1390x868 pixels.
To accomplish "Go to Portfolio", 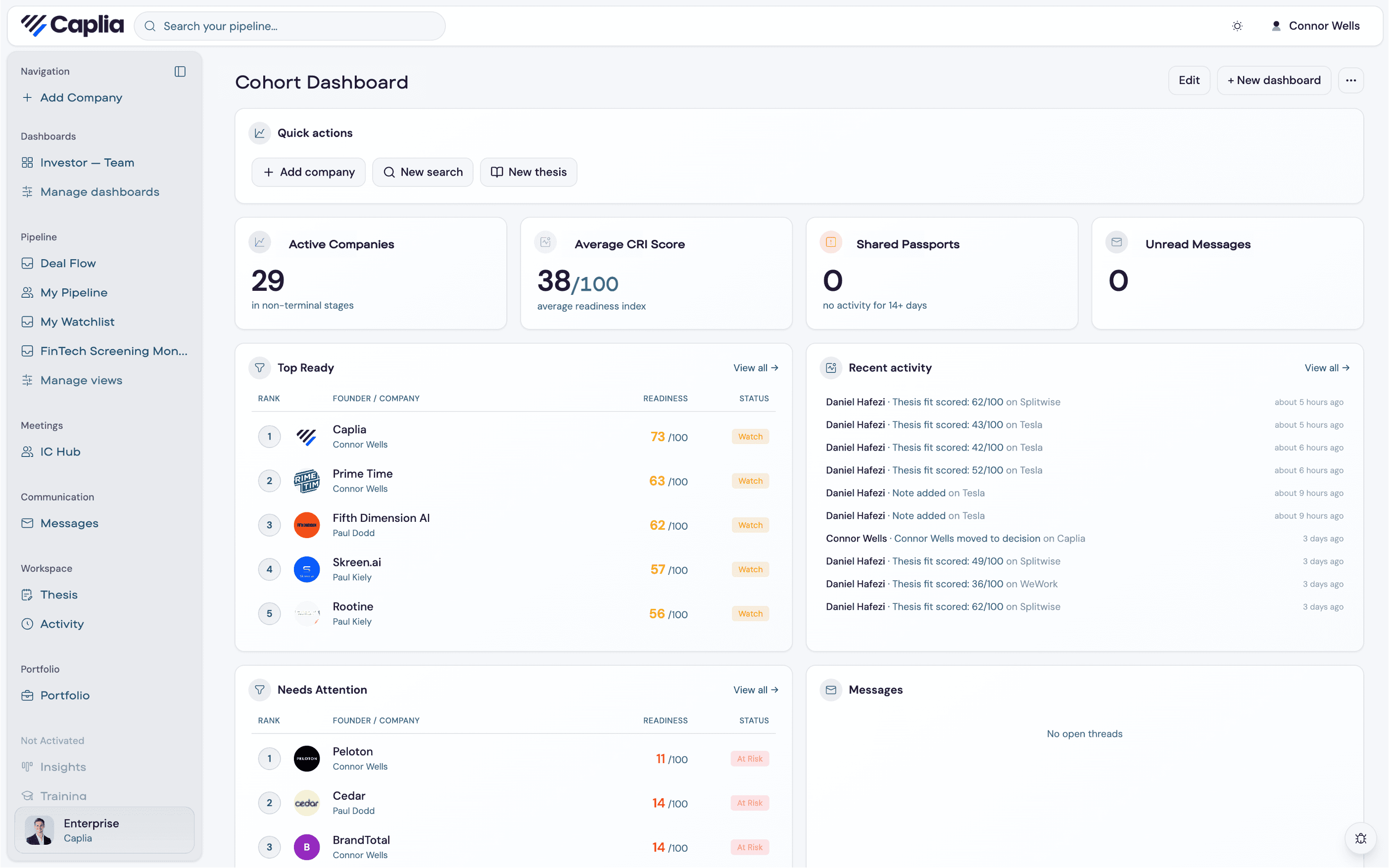I will 56,695.
